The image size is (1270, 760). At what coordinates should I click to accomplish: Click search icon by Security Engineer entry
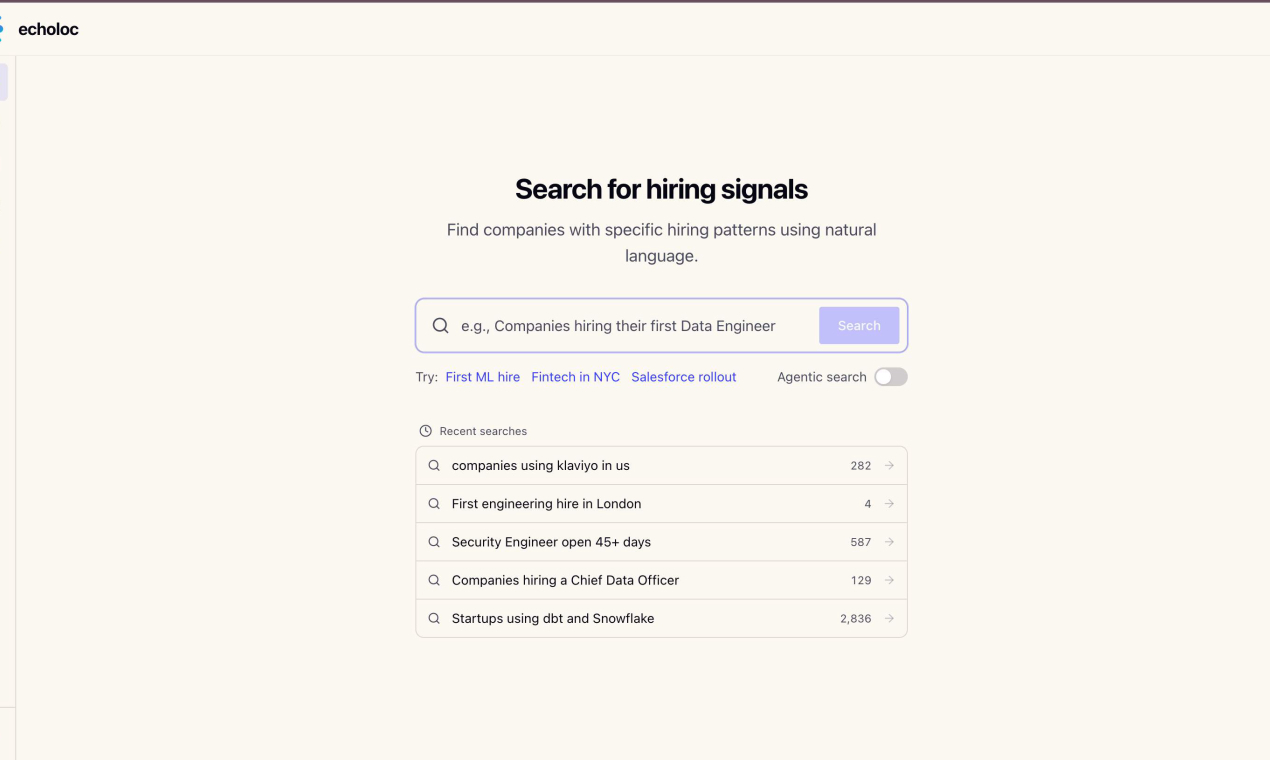434,542
